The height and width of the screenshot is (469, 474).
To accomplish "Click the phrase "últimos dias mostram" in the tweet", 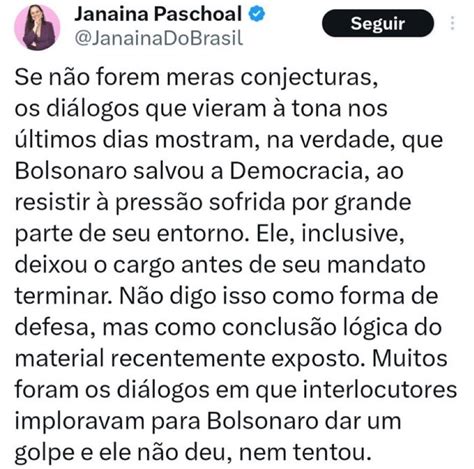I will pos(135,139).
